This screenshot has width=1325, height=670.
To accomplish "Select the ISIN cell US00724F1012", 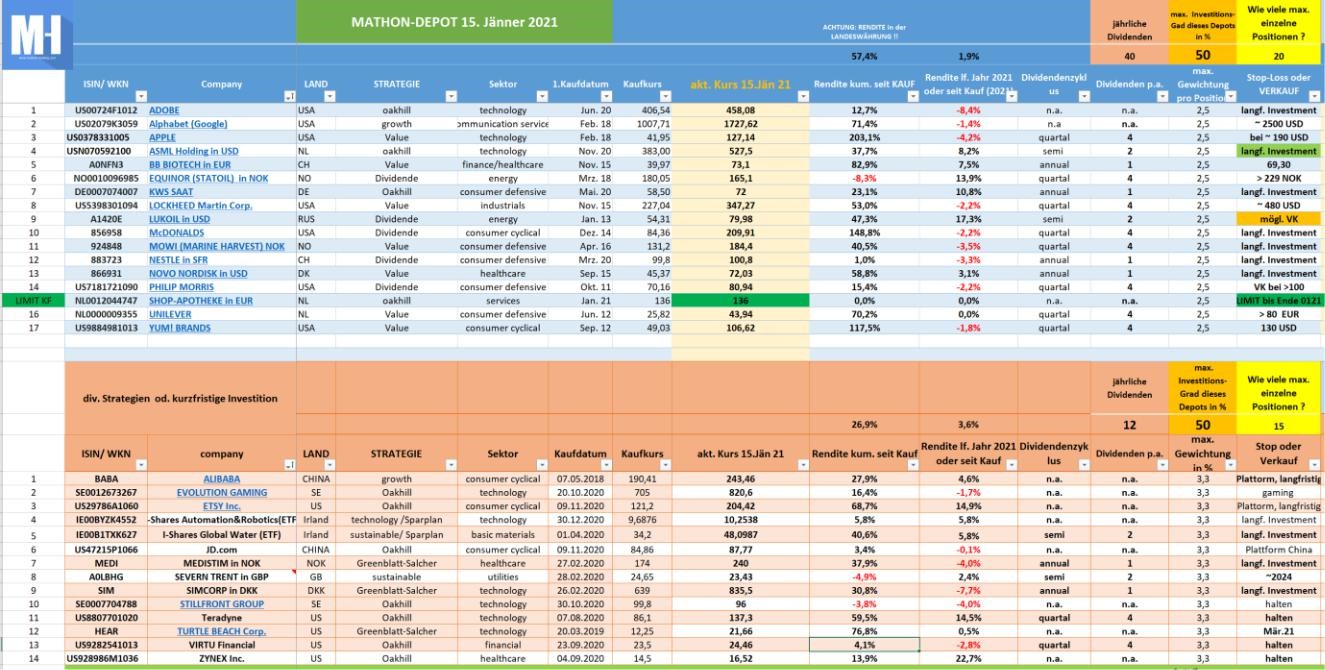I will pyautogui.click(x=106, y=110).
